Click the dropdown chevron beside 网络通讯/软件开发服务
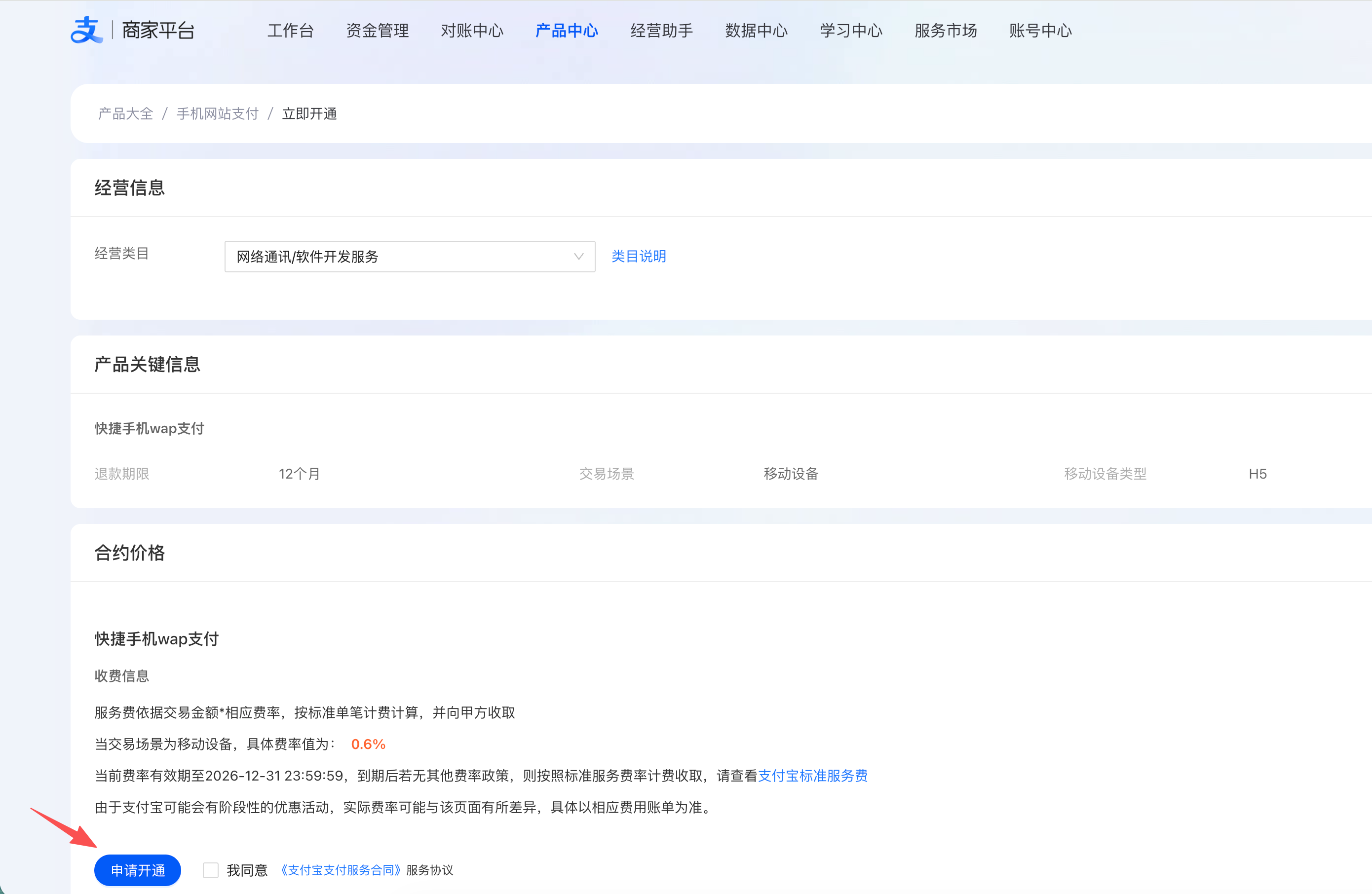The image size is (1372, 894). pos(578,257)
